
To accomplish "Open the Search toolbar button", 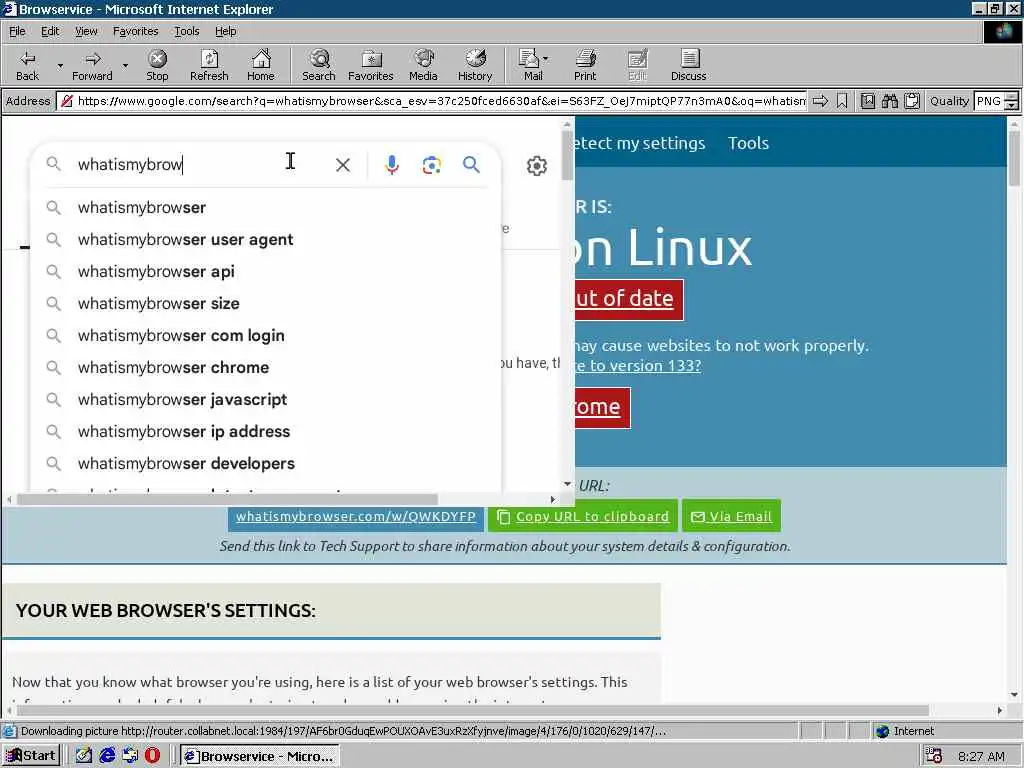I will tap(319, 65).
